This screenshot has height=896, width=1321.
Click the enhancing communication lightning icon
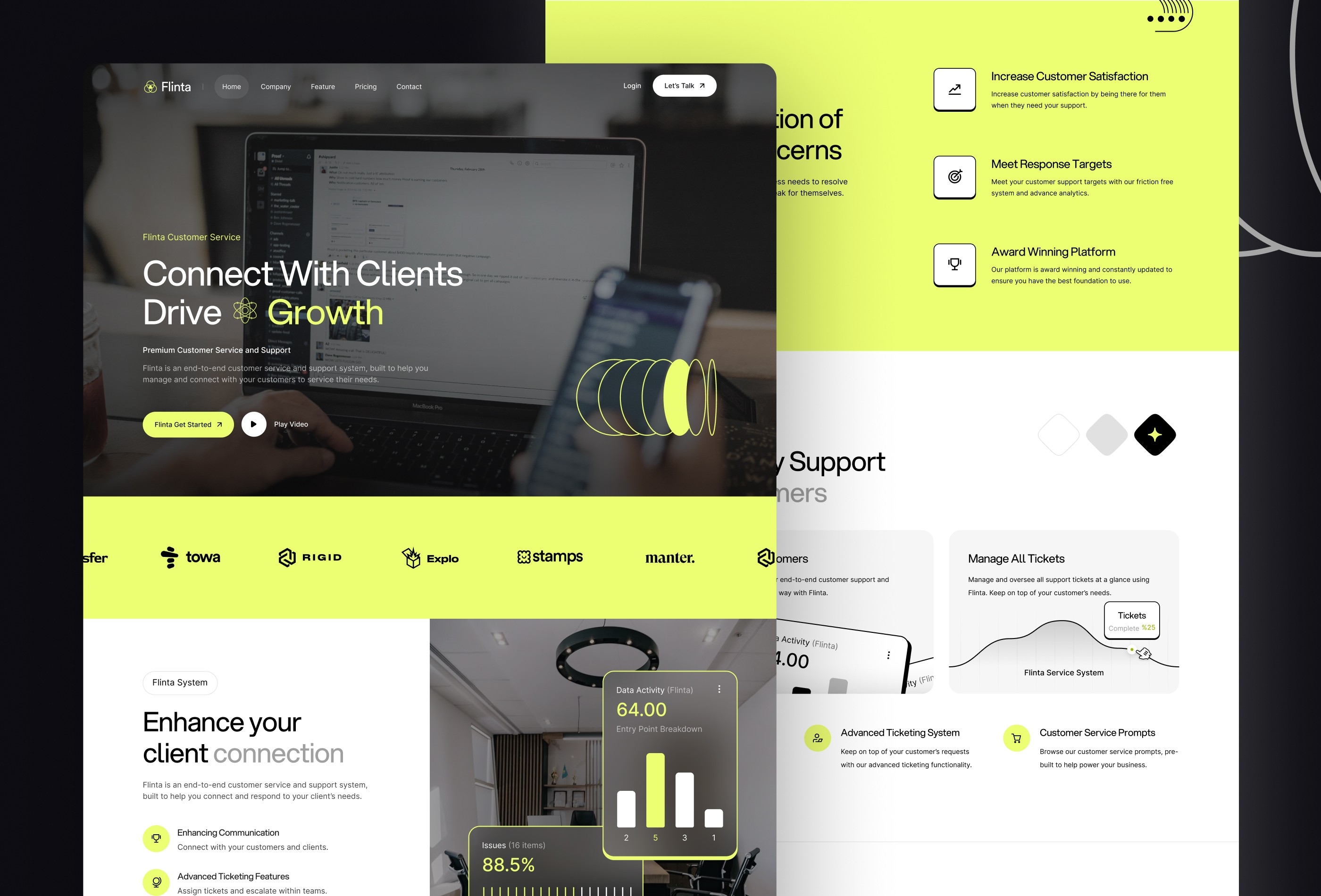[156, 838]
